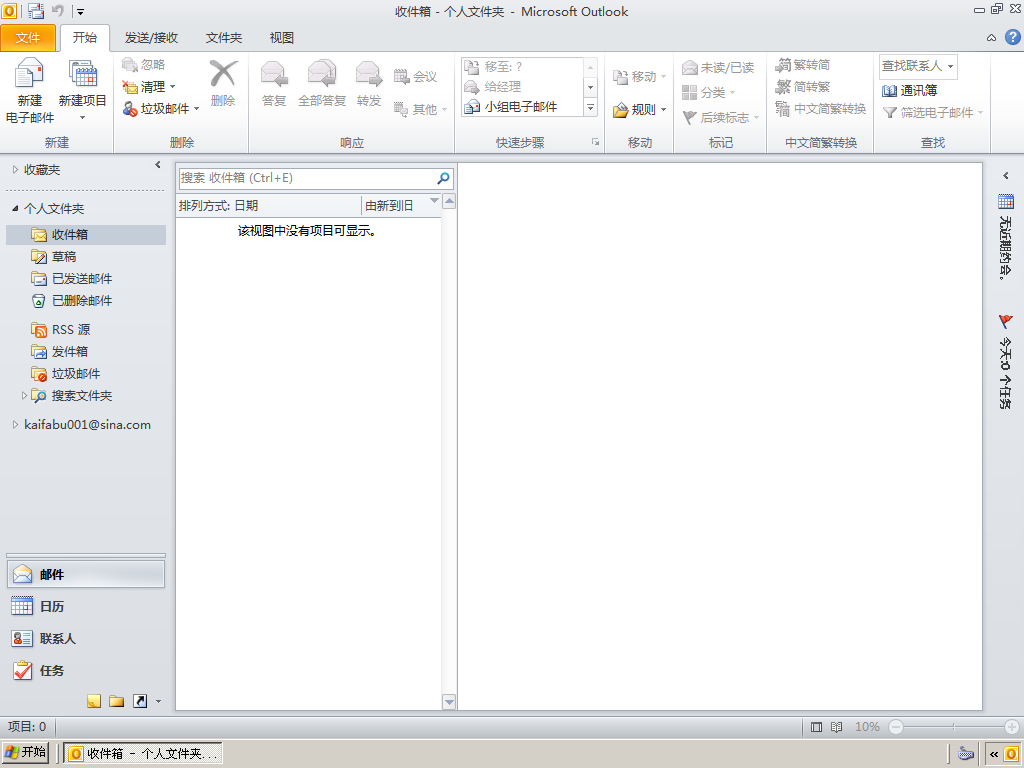Open the 垃圾邮件 folder in tree
Screen dimensions: 1024x768
tap(76, 374)
